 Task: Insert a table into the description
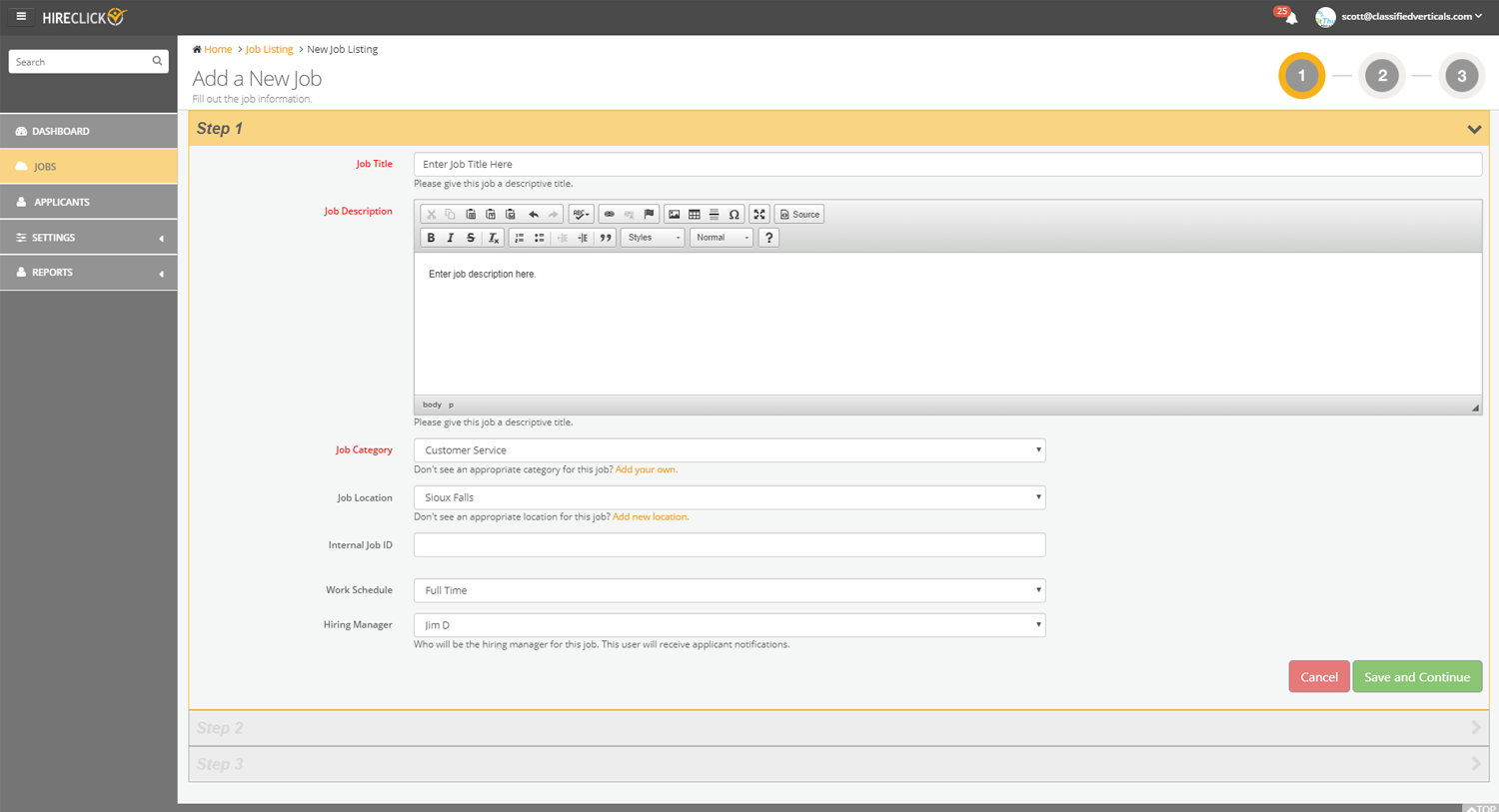coord(695,215)
